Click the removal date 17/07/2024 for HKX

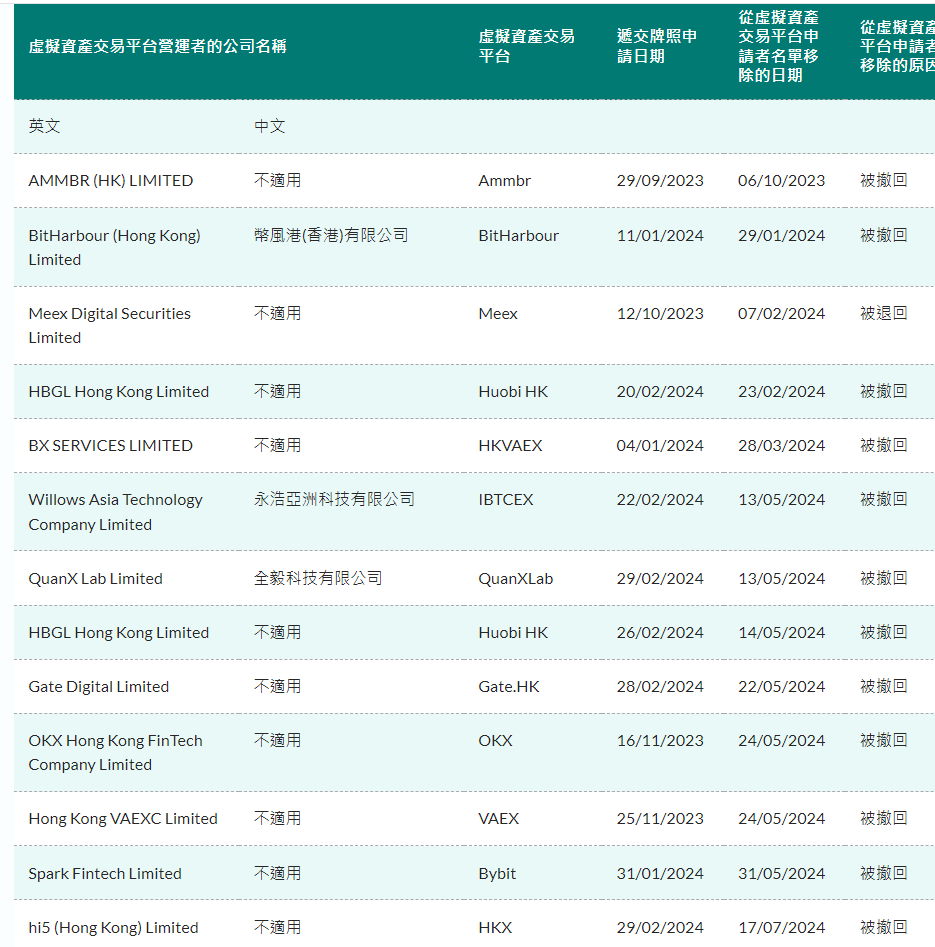pyautogui.click(x=783, y=927)
